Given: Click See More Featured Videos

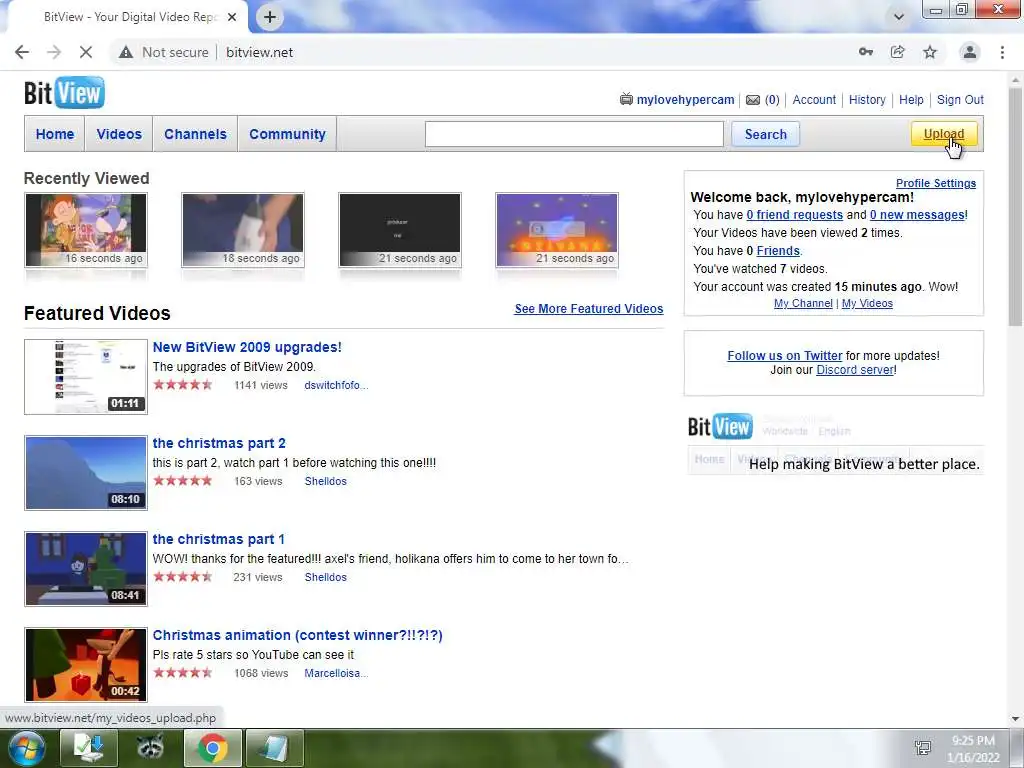Looking at the screenshot, I should click(x=588, y=309).
